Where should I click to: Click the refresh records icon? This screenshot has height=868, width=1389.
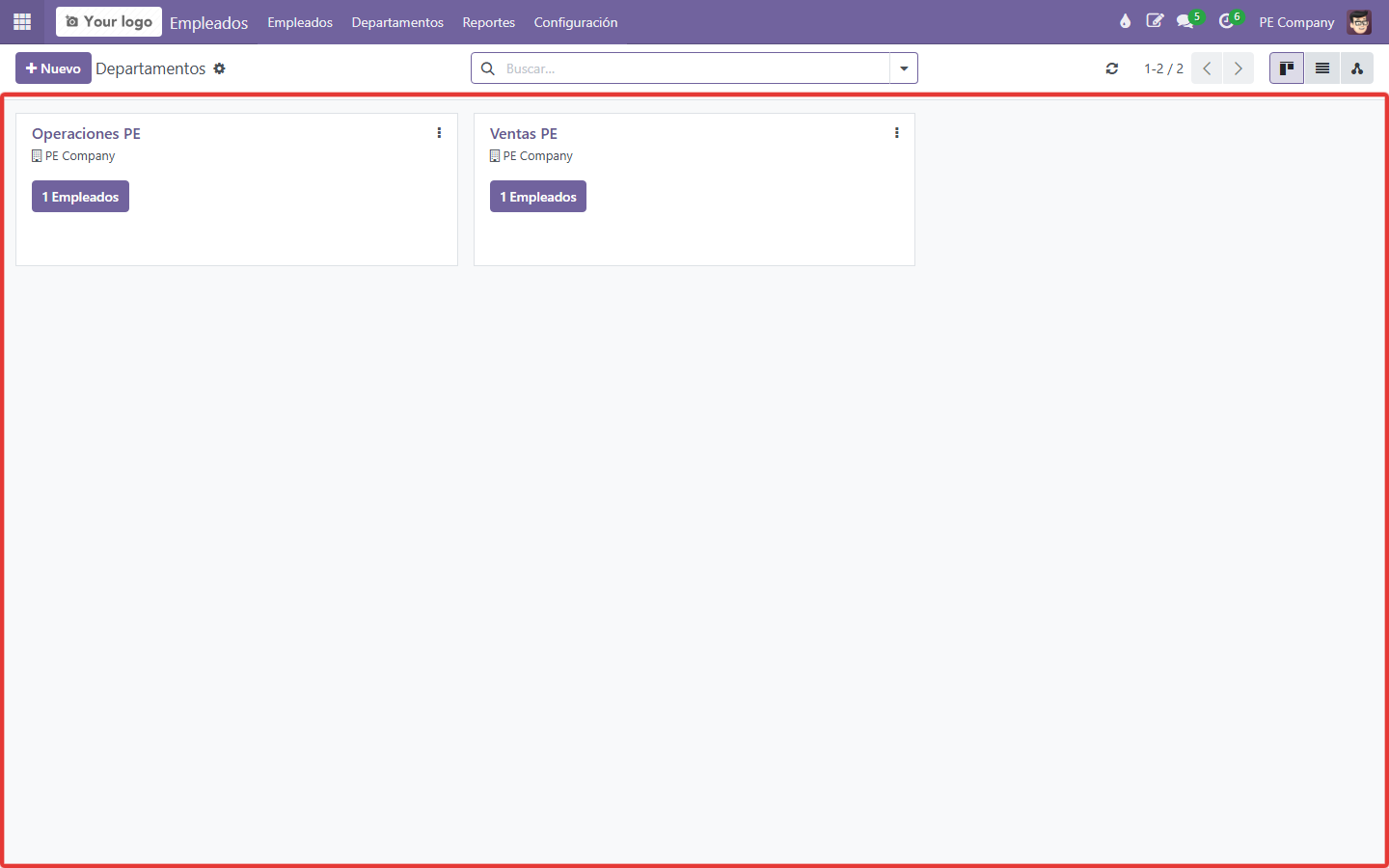[1112, 68]
